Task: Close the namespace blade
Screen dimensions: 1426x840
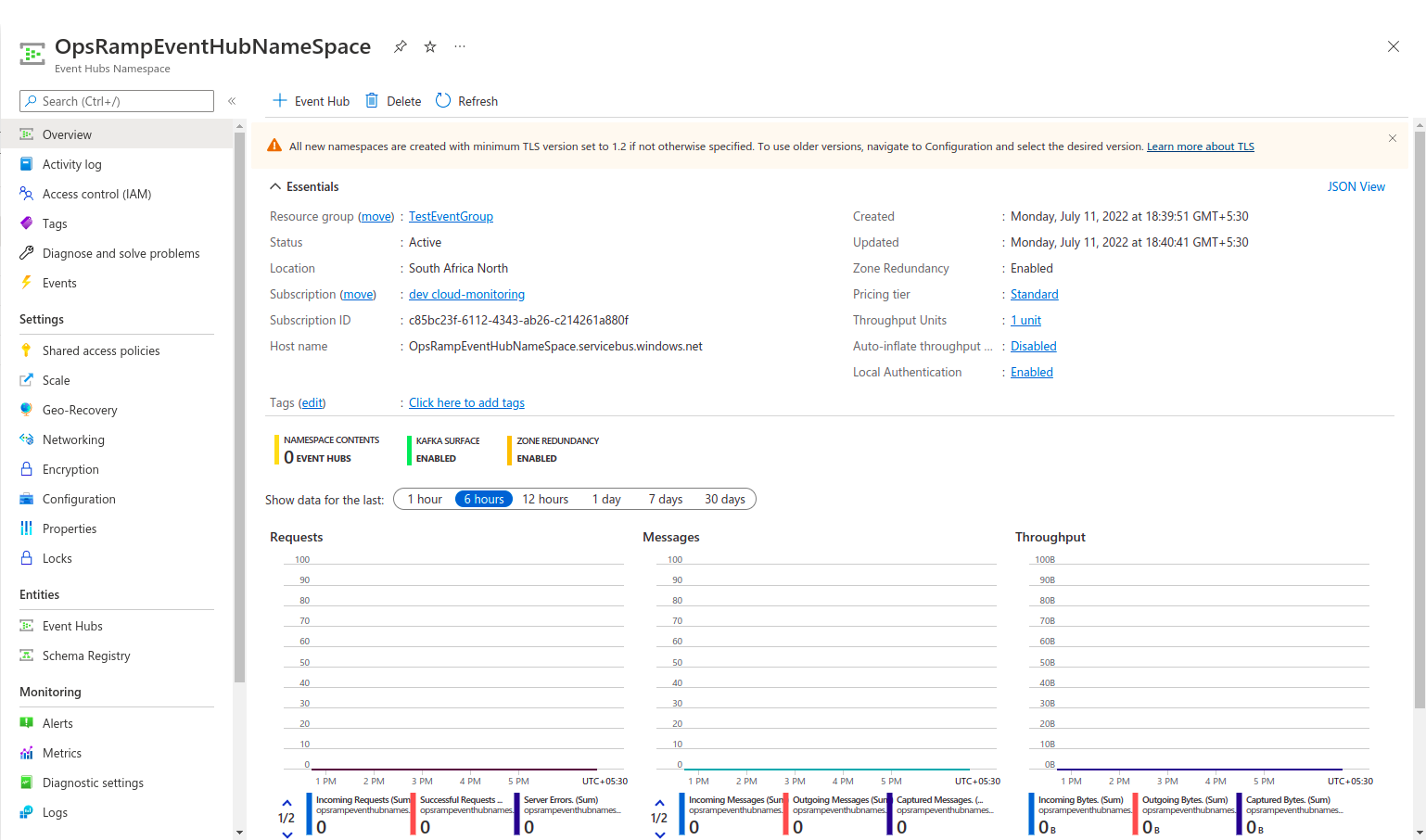Action: pyautogui.click(x=1393, y=46)
